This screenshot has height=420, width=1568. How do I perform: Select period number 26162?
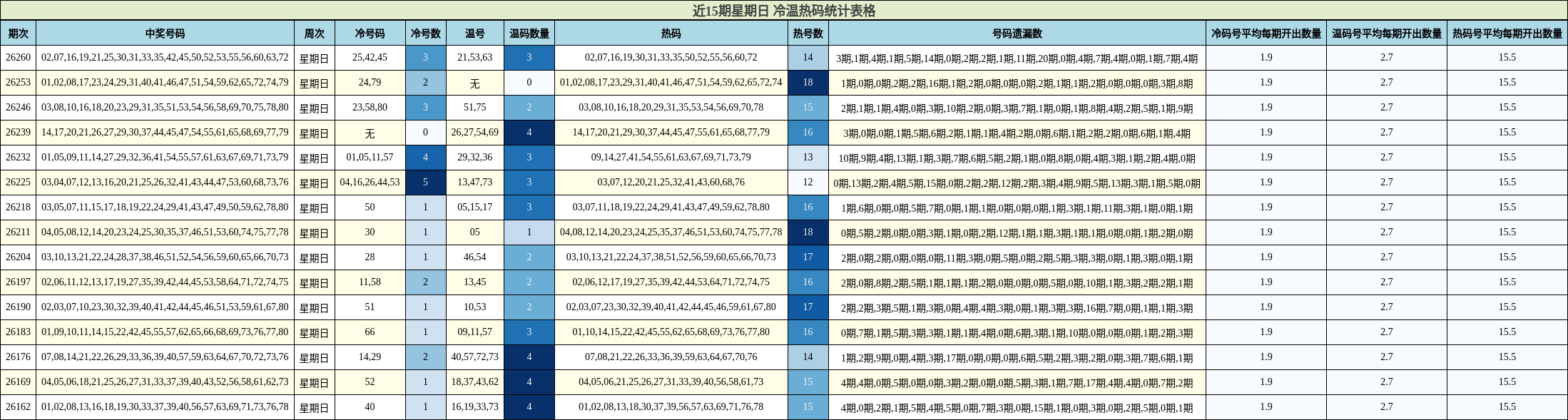[19, 407]
